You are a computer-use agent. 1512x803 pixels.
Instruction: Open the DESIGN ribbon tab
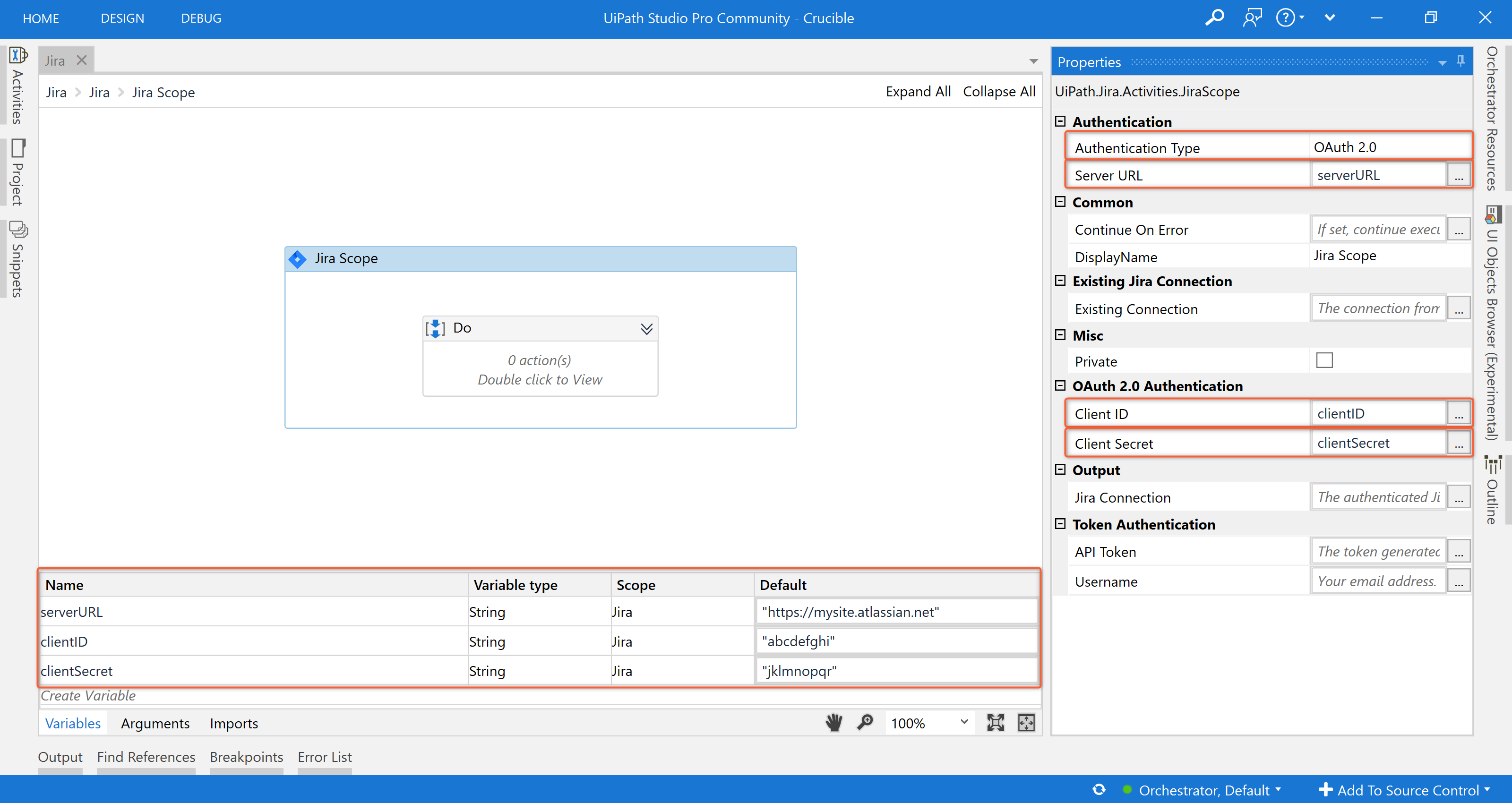point(122,18)
